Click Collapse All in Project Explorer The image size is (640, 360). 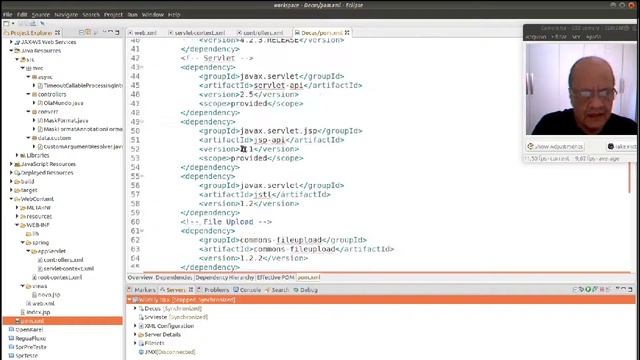(x=81, y=32)
